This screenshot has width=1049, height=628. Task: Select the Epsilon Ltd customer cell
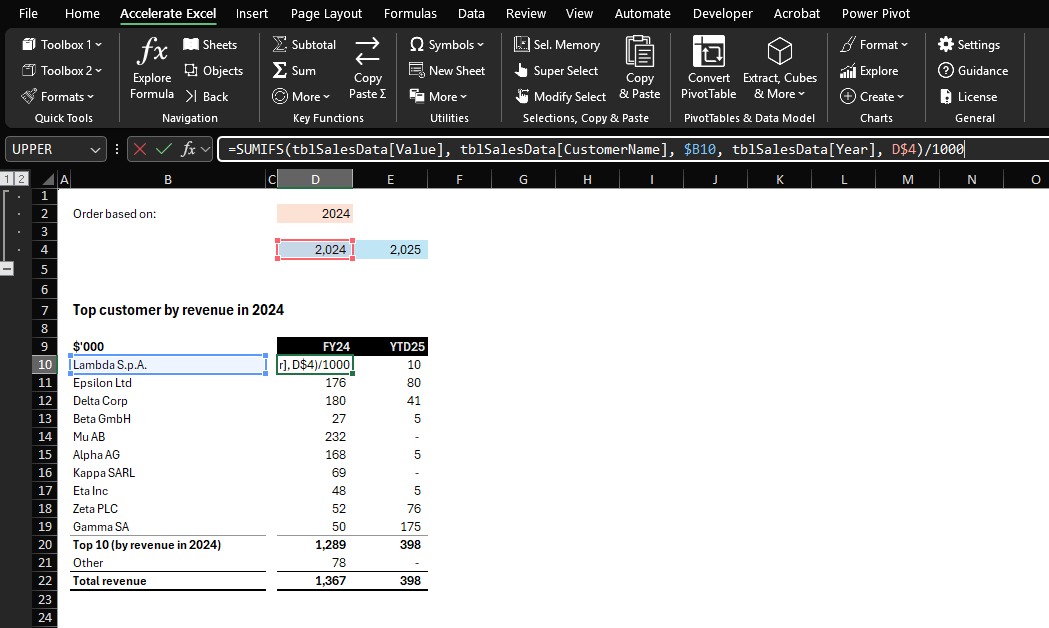[168, 383]
